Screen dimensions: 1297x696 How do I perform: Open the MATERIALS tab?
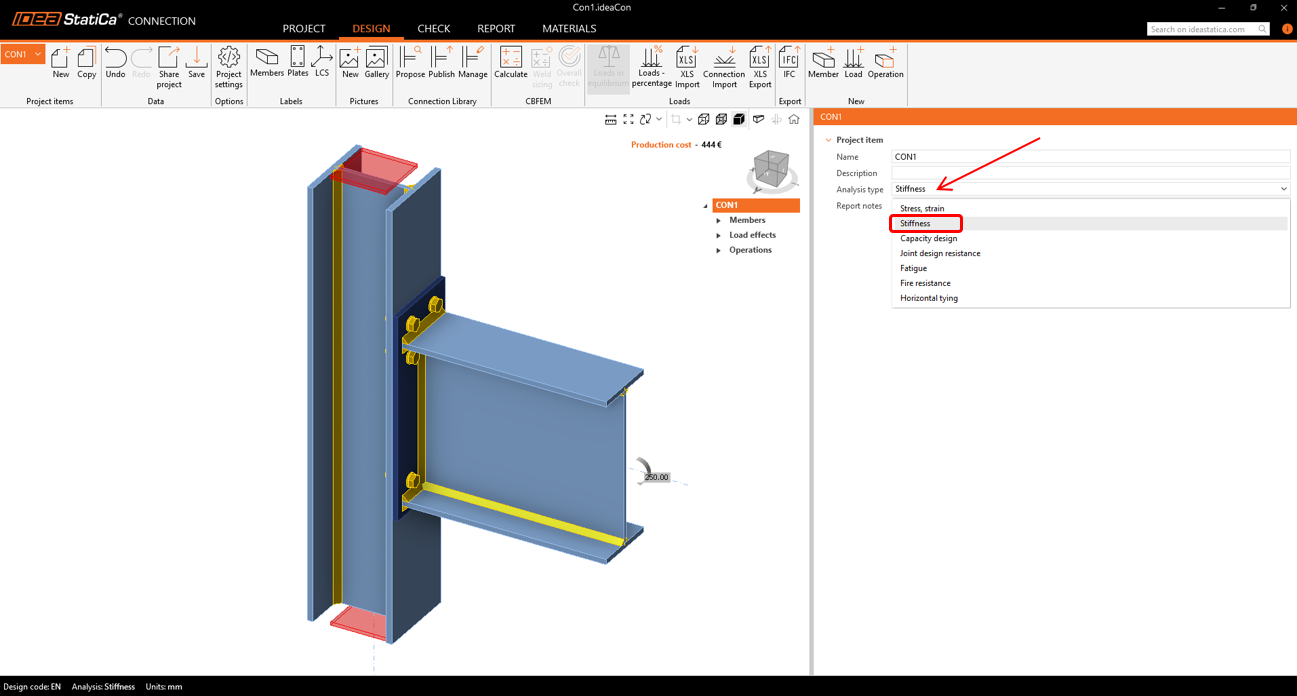point(568,29)
